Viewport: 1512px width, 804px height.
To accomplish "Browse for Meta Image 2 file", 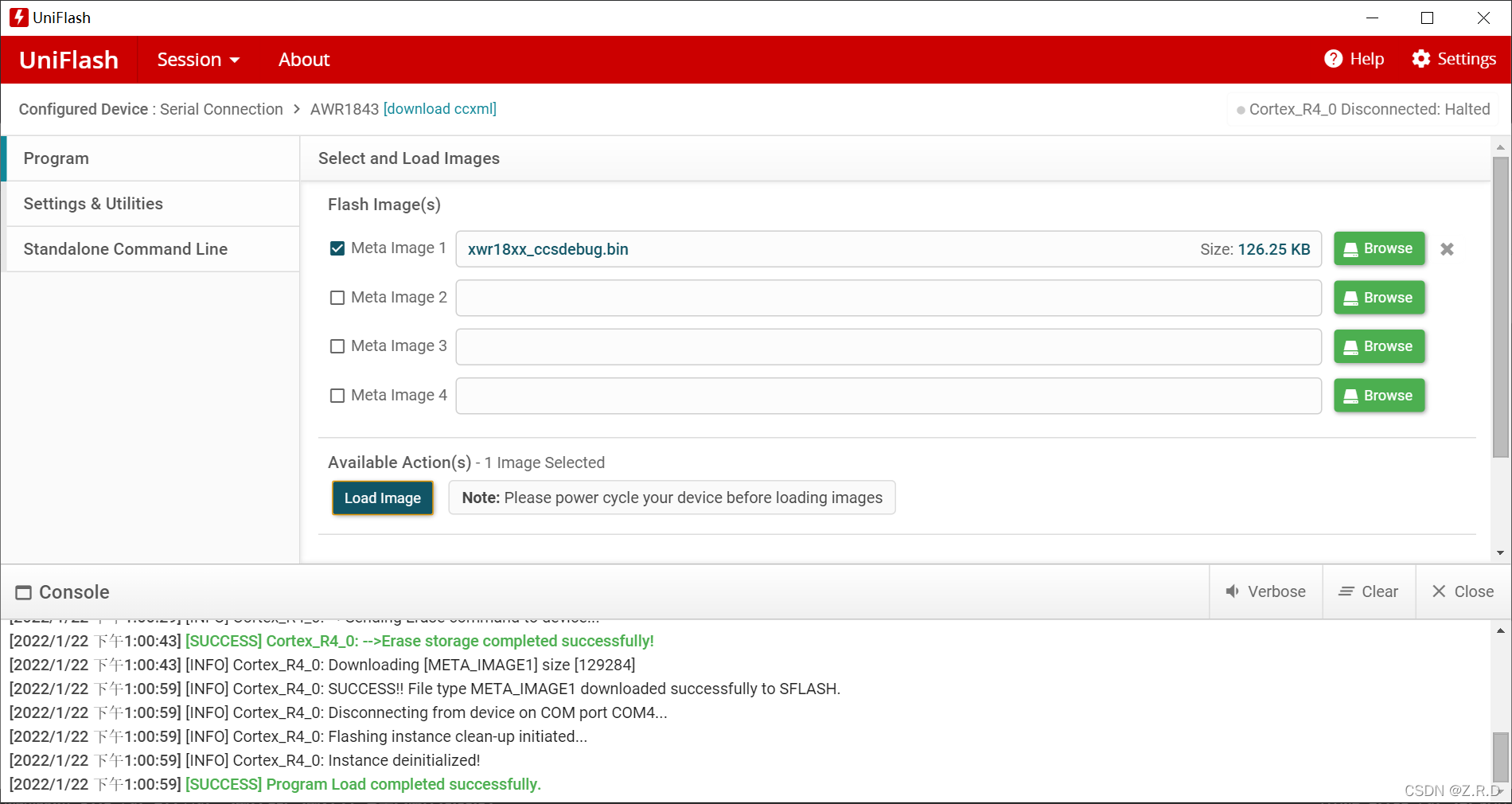I will click(x=1379, y=298).
